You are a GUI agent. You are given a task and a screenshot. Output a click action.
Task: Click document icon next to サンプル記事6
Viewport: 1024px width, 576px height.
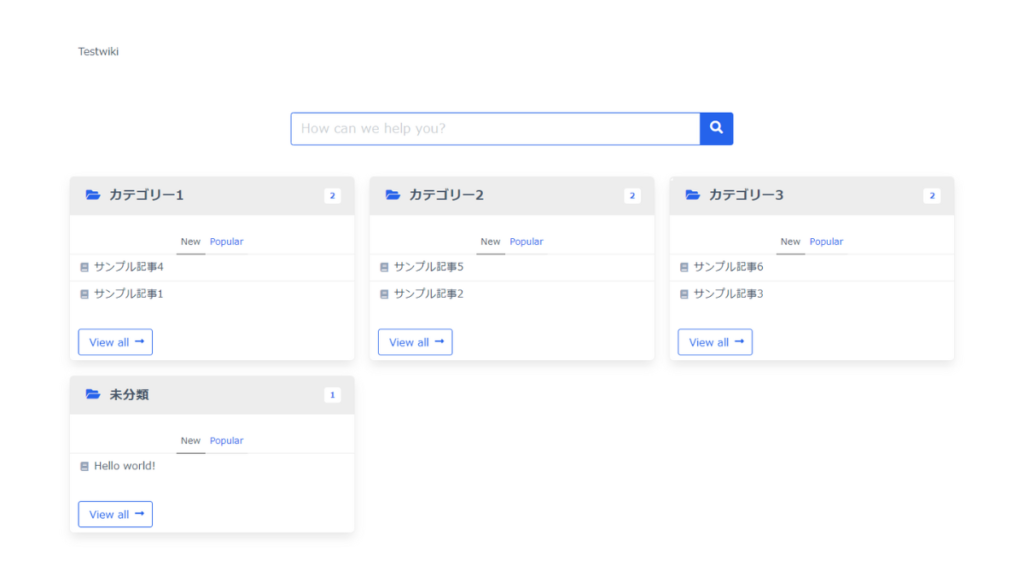click(x=684, y=267)
